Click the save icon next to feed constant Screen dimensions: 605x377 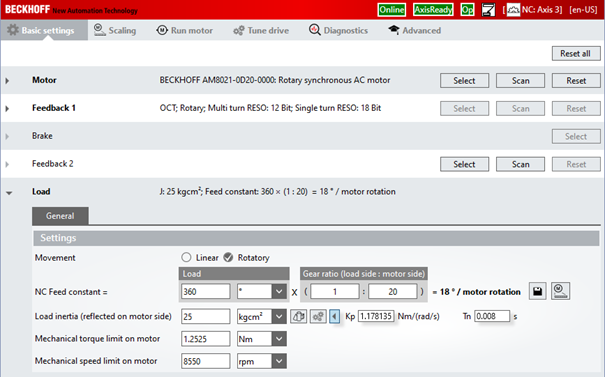[537, 291]
